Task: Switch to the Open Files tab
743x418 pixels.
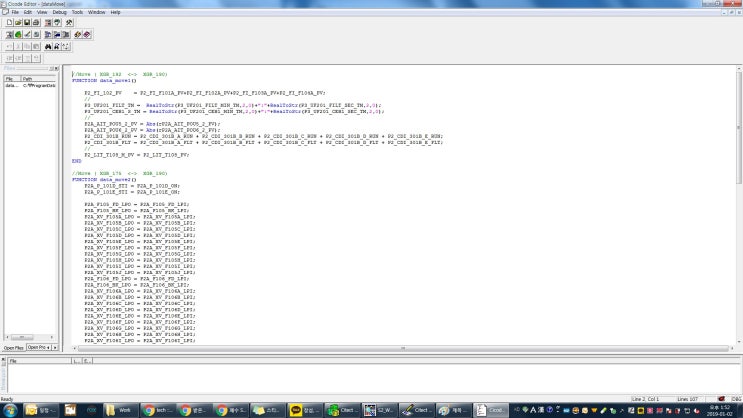Action: [x=14, y=347]
